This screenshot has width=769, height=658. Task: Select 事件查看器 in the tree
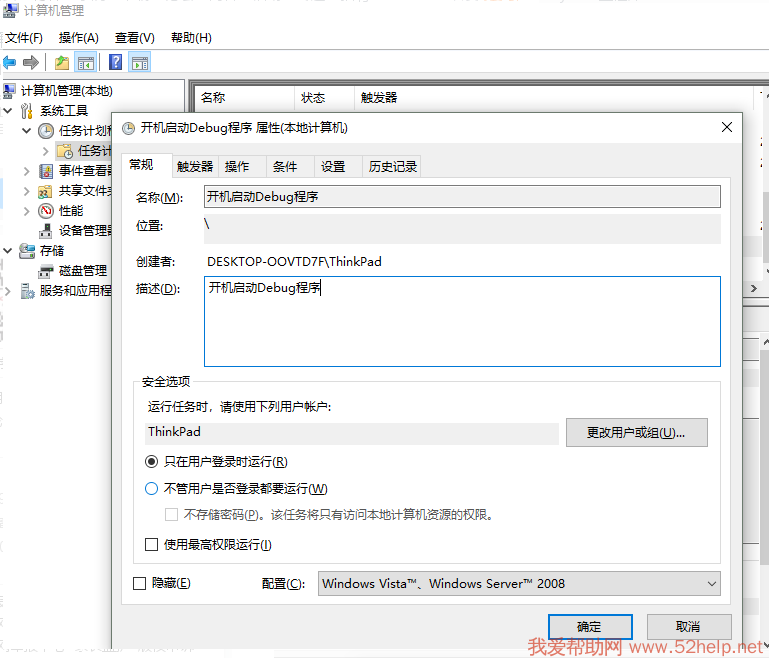click(x=84, y=171)
